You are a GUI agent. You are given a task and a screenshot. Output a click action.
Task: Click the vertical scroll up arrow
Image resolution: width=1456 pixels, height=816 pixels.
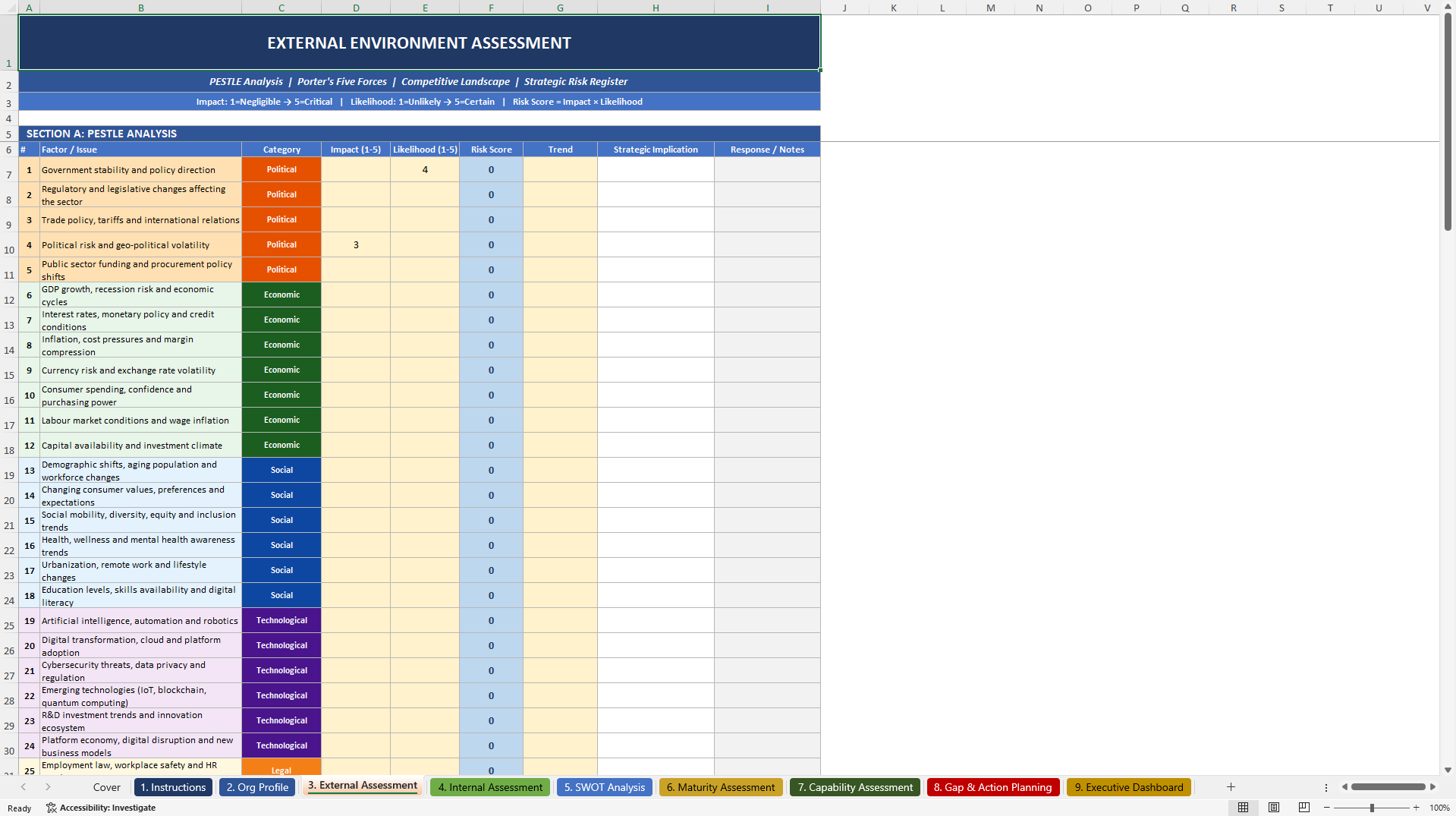tap(1448, 6)
